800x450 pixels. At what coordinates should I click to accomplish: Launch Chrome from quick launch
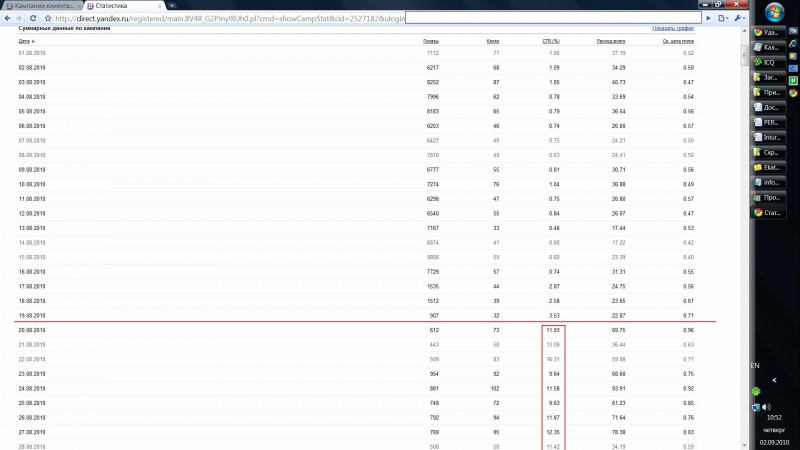pyautogui.click(x=793, y=93)
